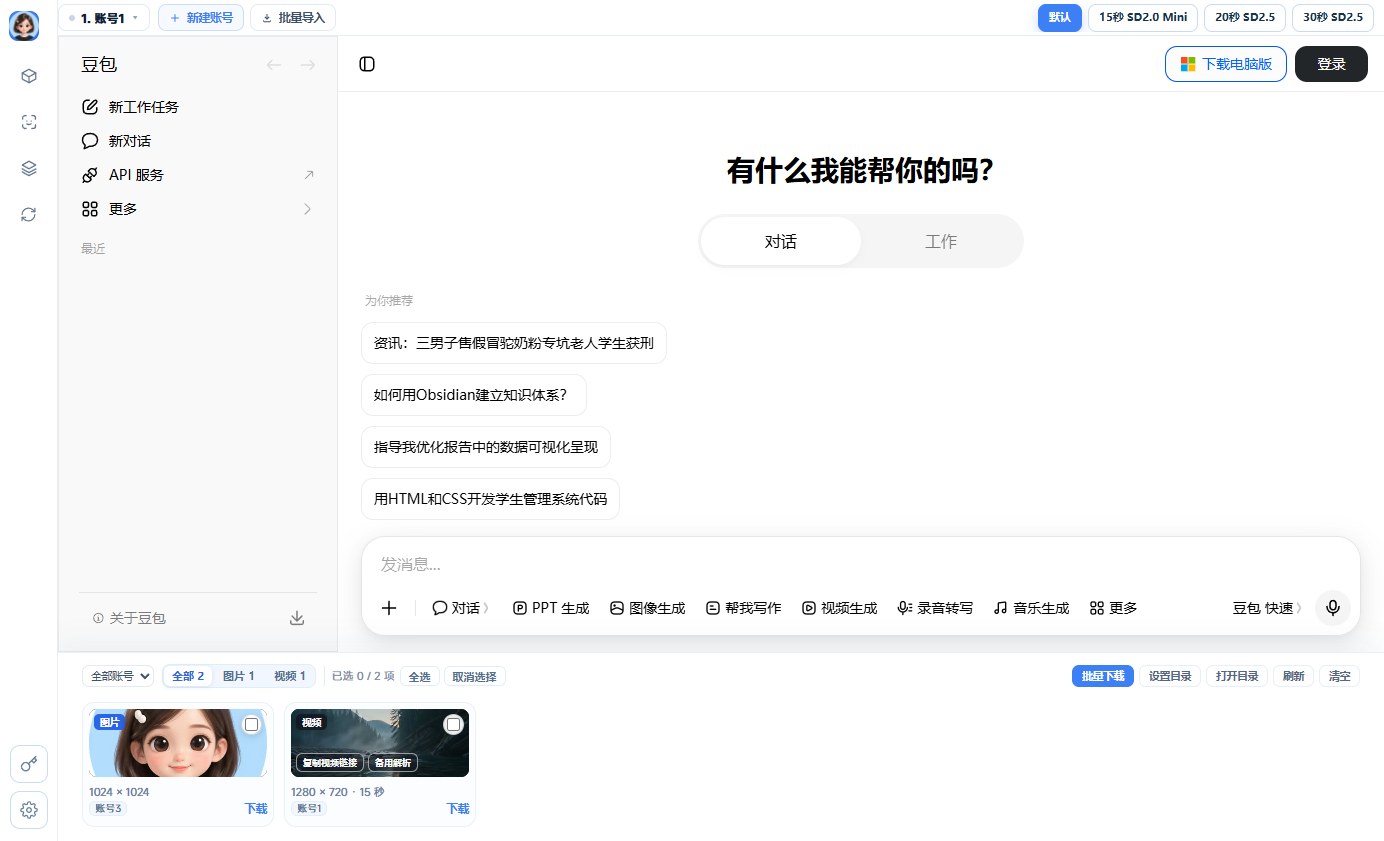Click the user avatar icon in the left rail

24,26
